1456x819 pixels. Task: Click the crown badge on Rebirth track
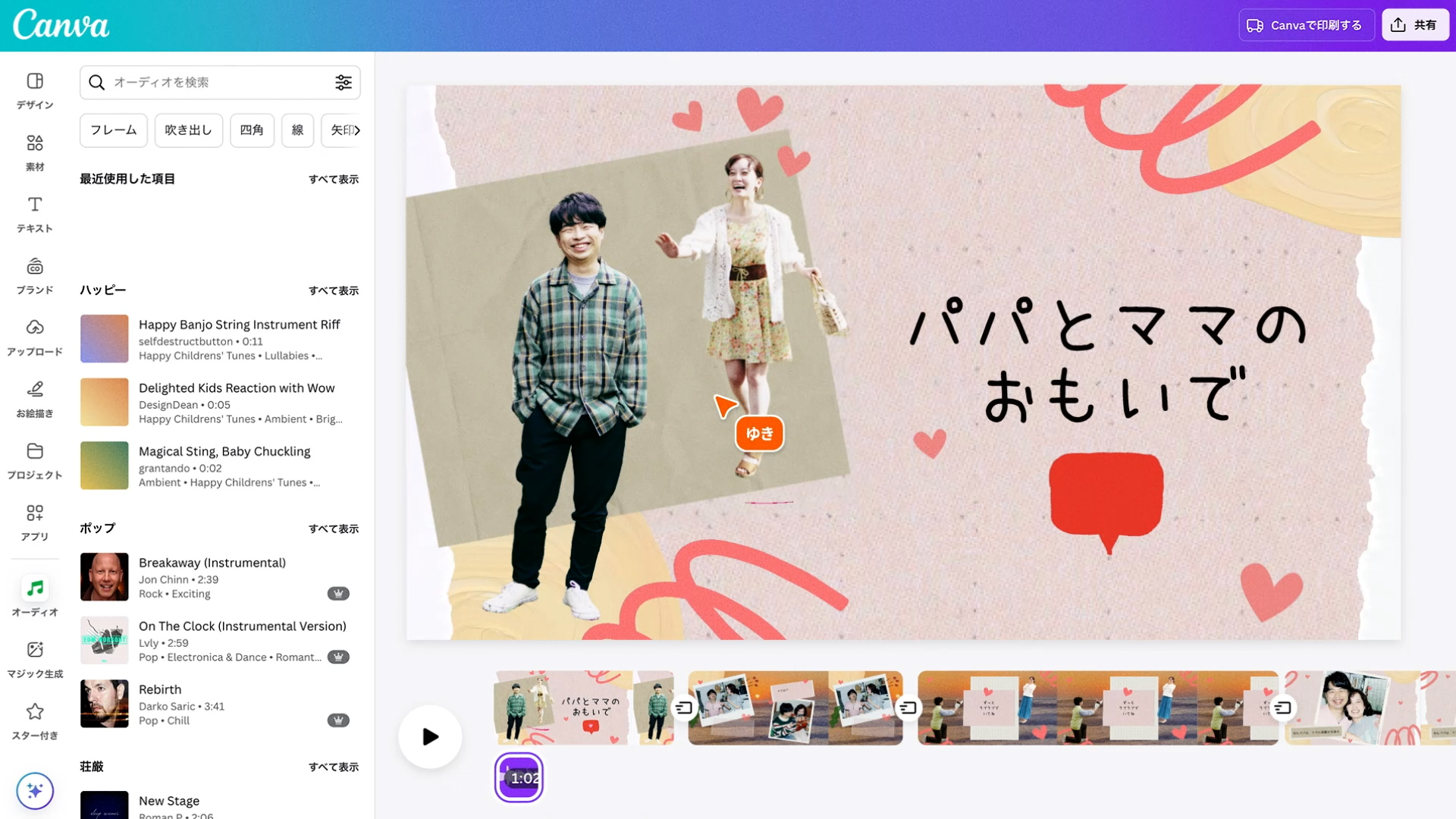pos(338,720)
